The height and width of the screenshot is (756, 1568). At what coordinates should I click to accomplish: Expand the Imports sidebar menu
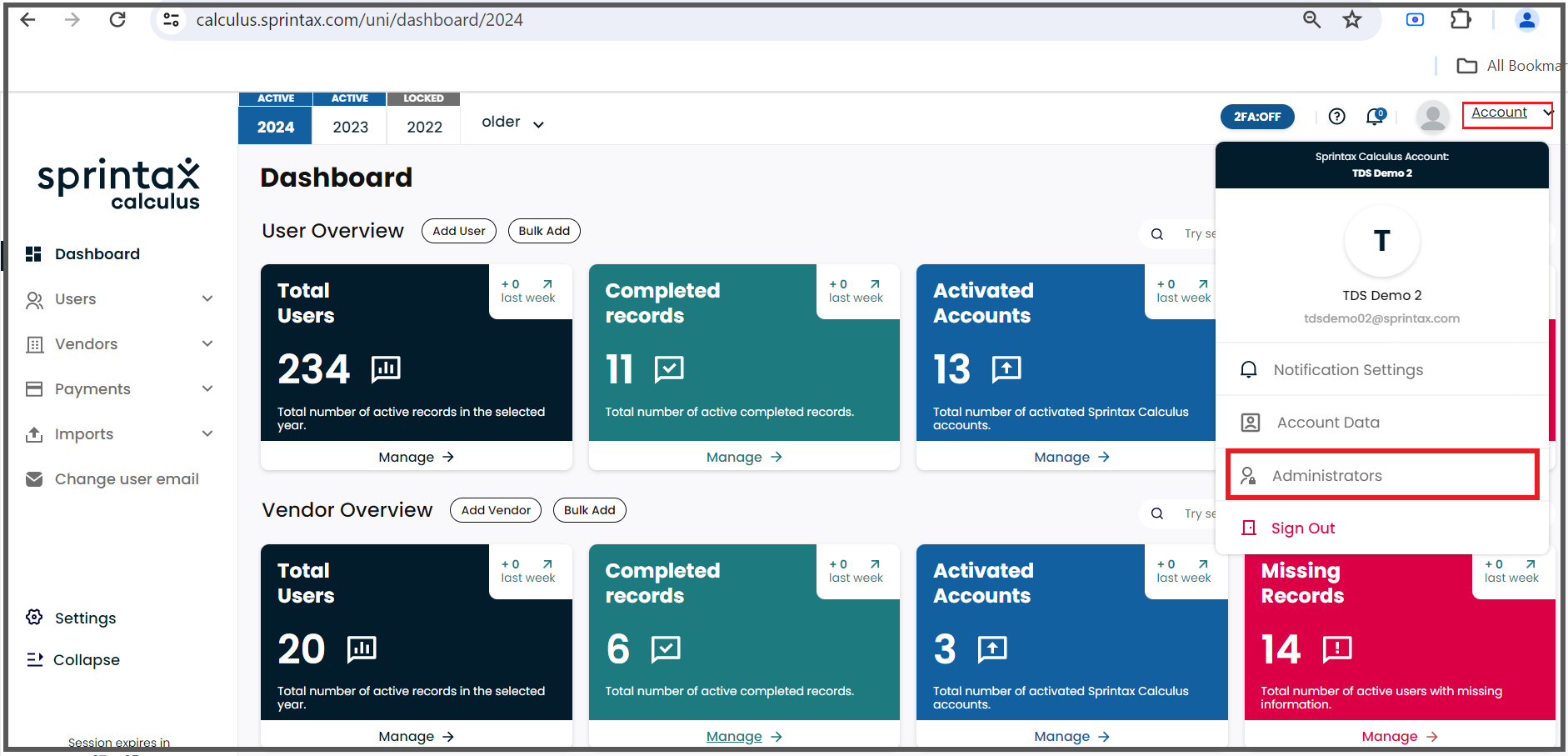(x=119, y=434)
